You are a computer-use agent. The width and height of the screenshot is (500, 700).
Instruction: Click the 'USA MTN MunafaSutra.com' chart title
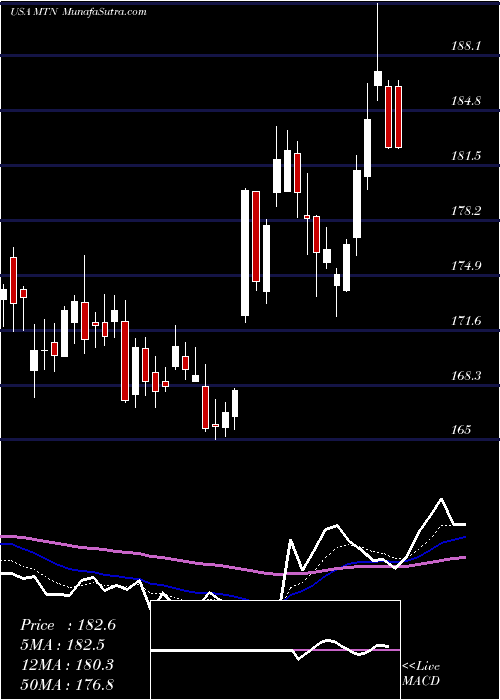[78, 11]
